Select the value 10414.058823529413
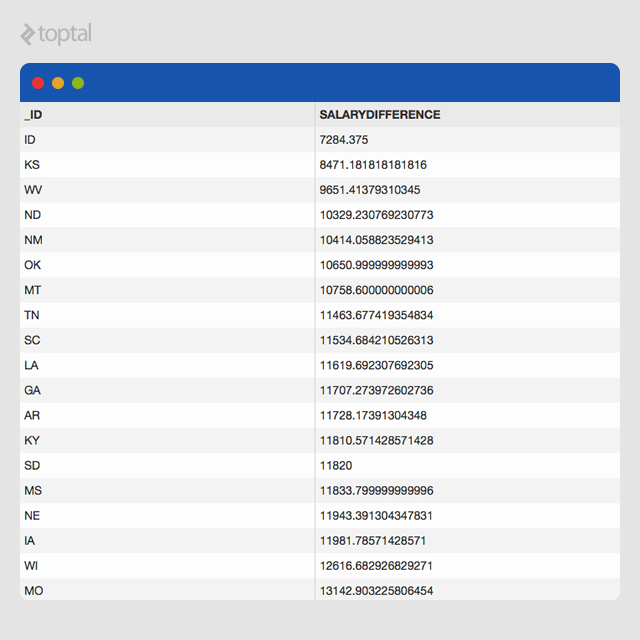 click(x=376, y=240)
